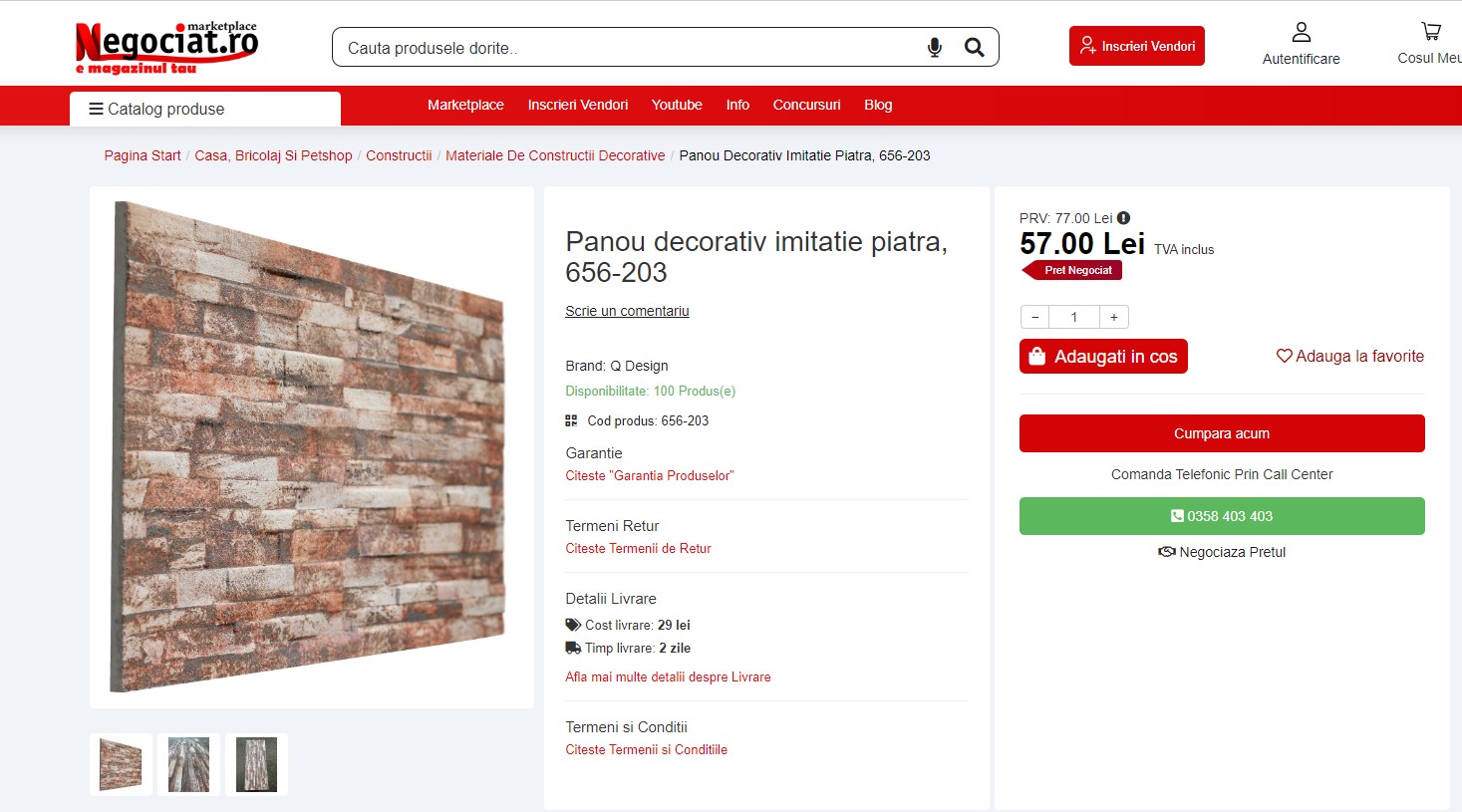This screenshot has width=1462, height=812.
Task: Click the PRV price info icon
Action: coord(1123,218)
